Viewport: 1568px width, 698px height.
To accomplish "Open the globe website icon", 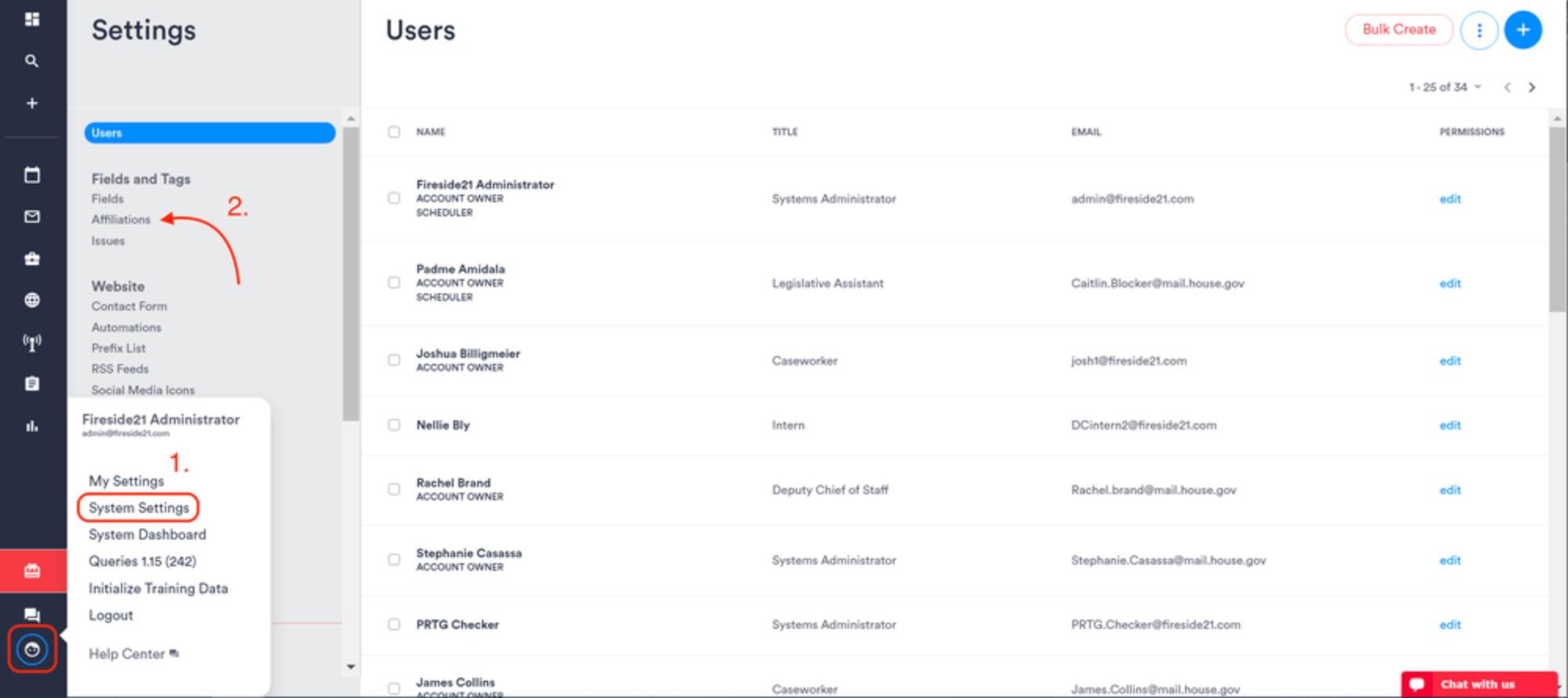I will 32,300.
